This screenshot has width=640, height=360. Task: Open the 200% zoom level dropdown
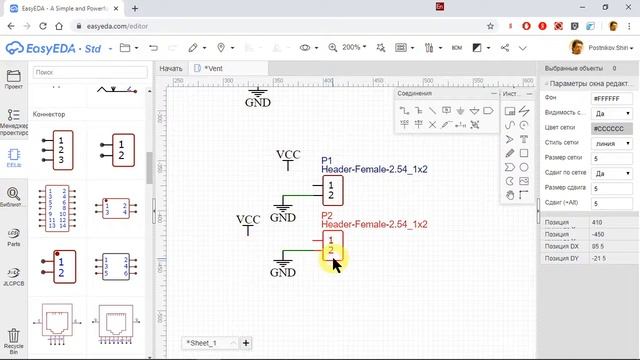point(354,47)
